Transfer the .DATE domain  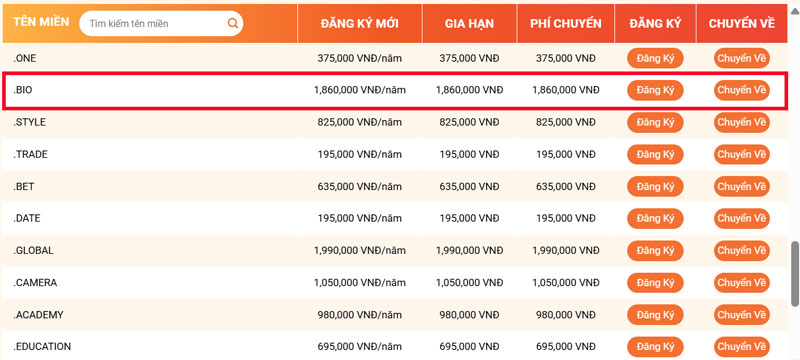coord(741,218)
